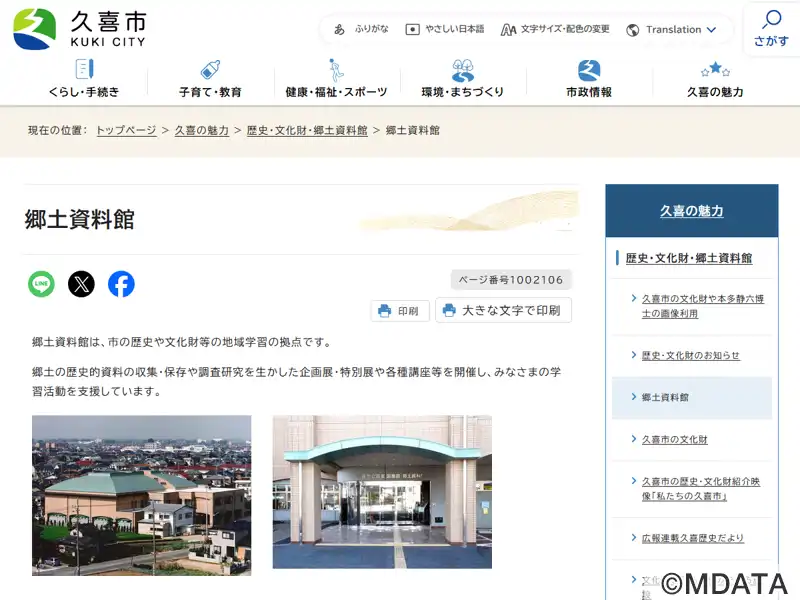Click chevron beside 久喜市の文化財や本多静六博士
This screenshot has height=600, width=800.
click(634, 298)
